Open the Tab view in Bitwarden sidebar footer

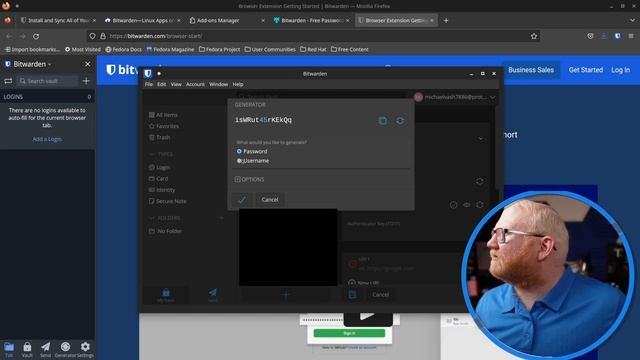9,350
